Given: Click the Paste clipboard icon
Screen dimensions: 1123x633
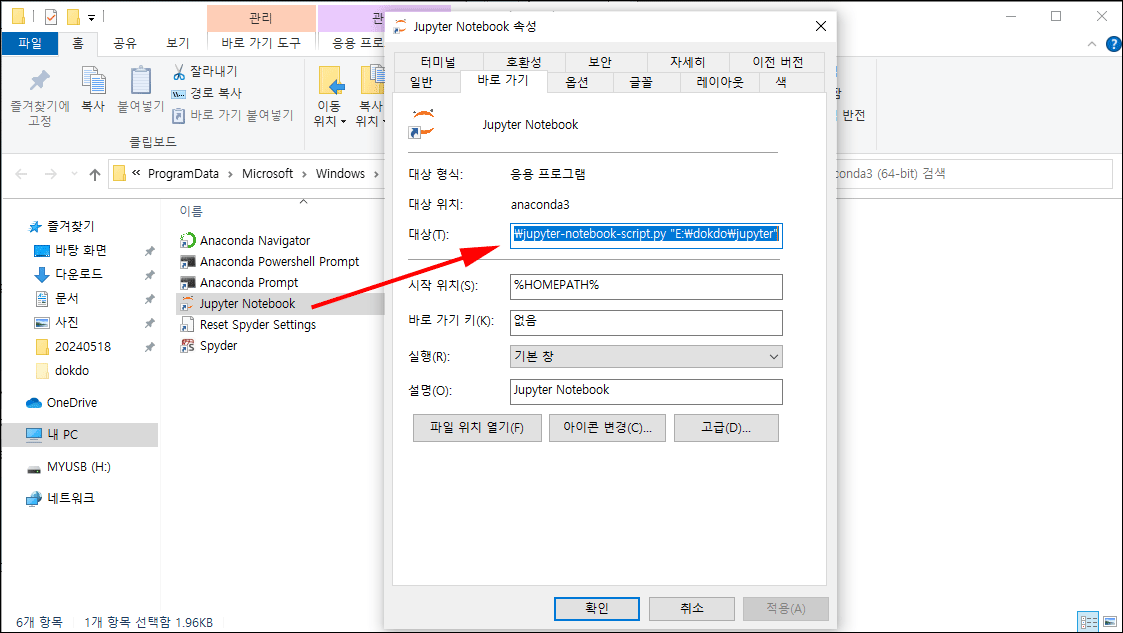Looking at the screenshot, I should 140,80.
